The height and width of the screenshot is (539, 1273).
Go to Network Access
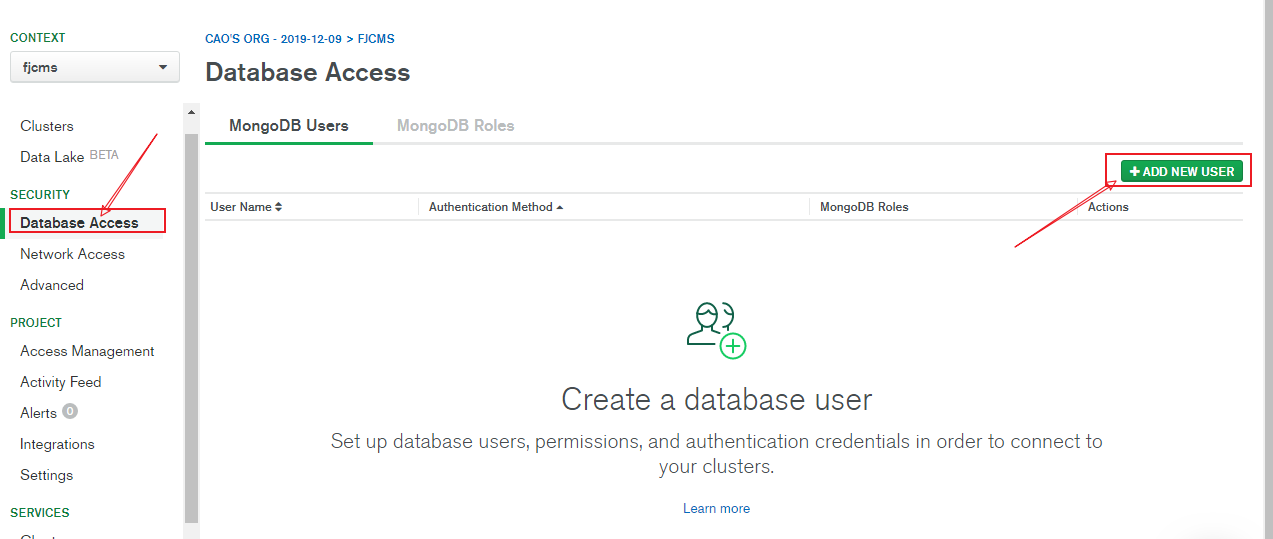(72, 254)
